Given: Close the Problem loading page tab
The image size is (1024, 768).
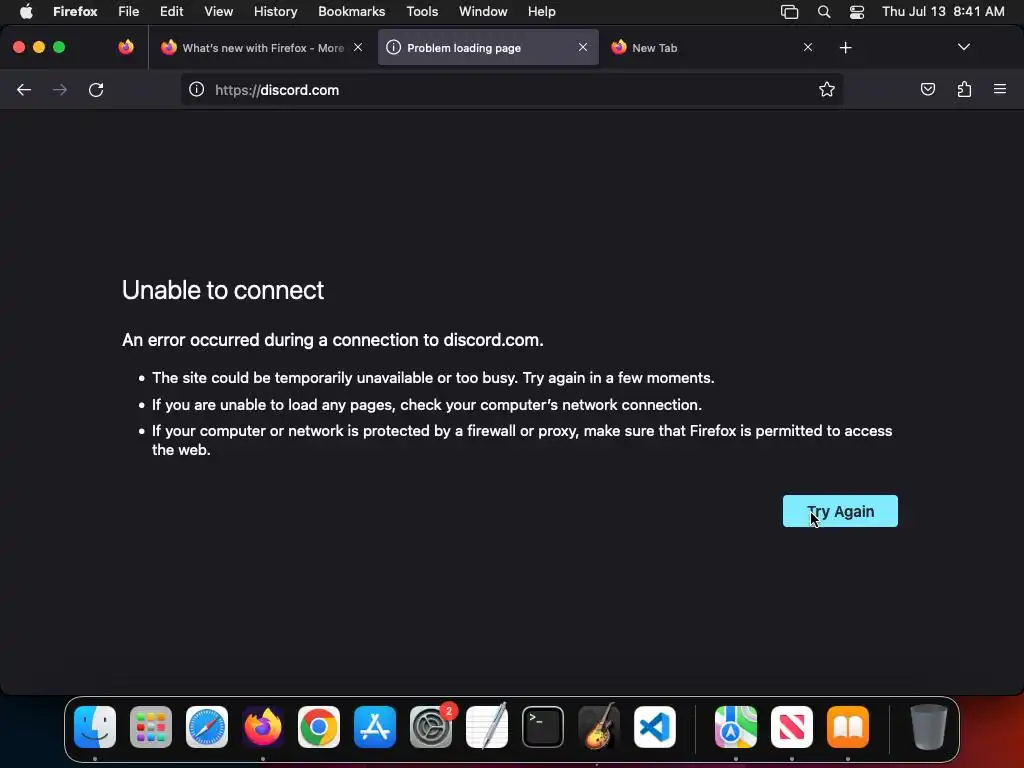Looking at the screenshot, I should tap(583, 47).
